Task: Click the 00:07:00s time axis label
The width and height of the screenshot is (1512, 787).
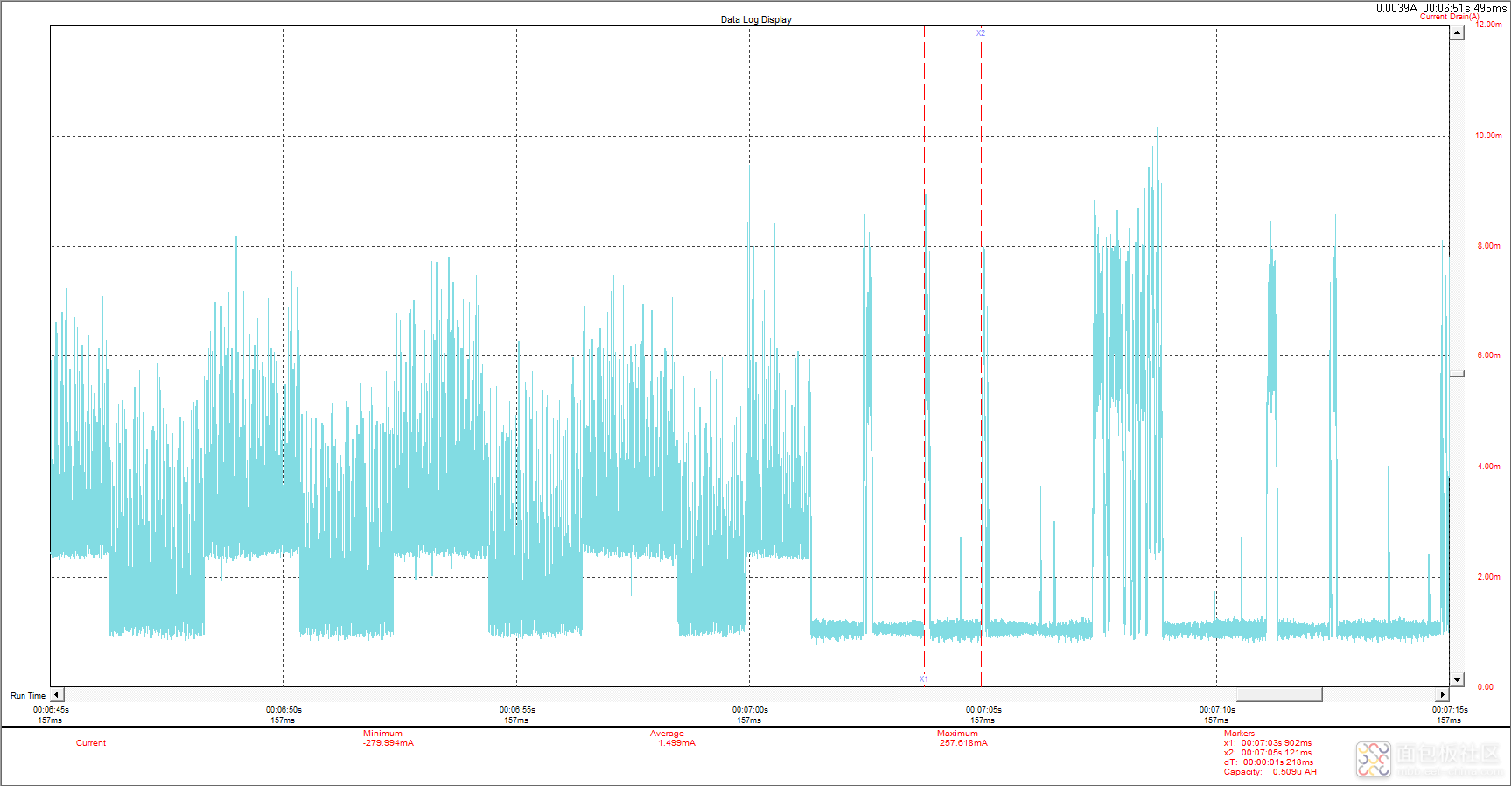Action: click(x=750, y=710)
